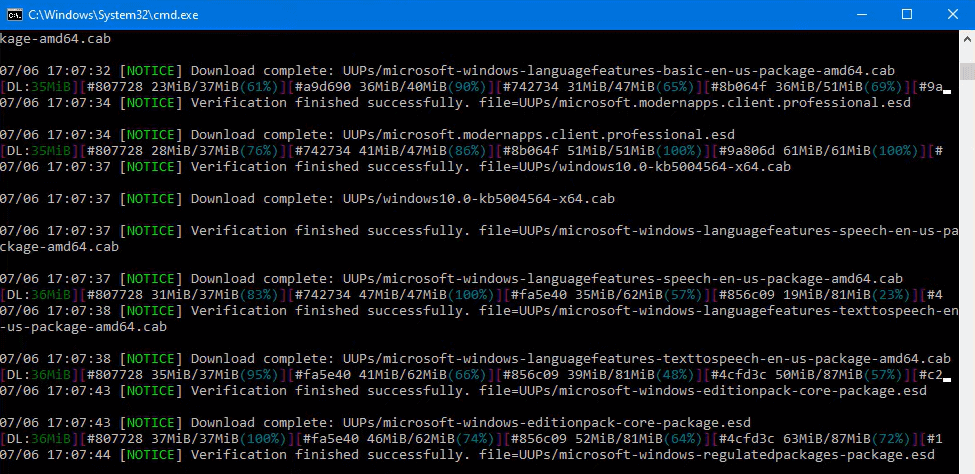Maximize the command prompt window
The height and width of the screenshot is (474, 975).
click(907, 15)
